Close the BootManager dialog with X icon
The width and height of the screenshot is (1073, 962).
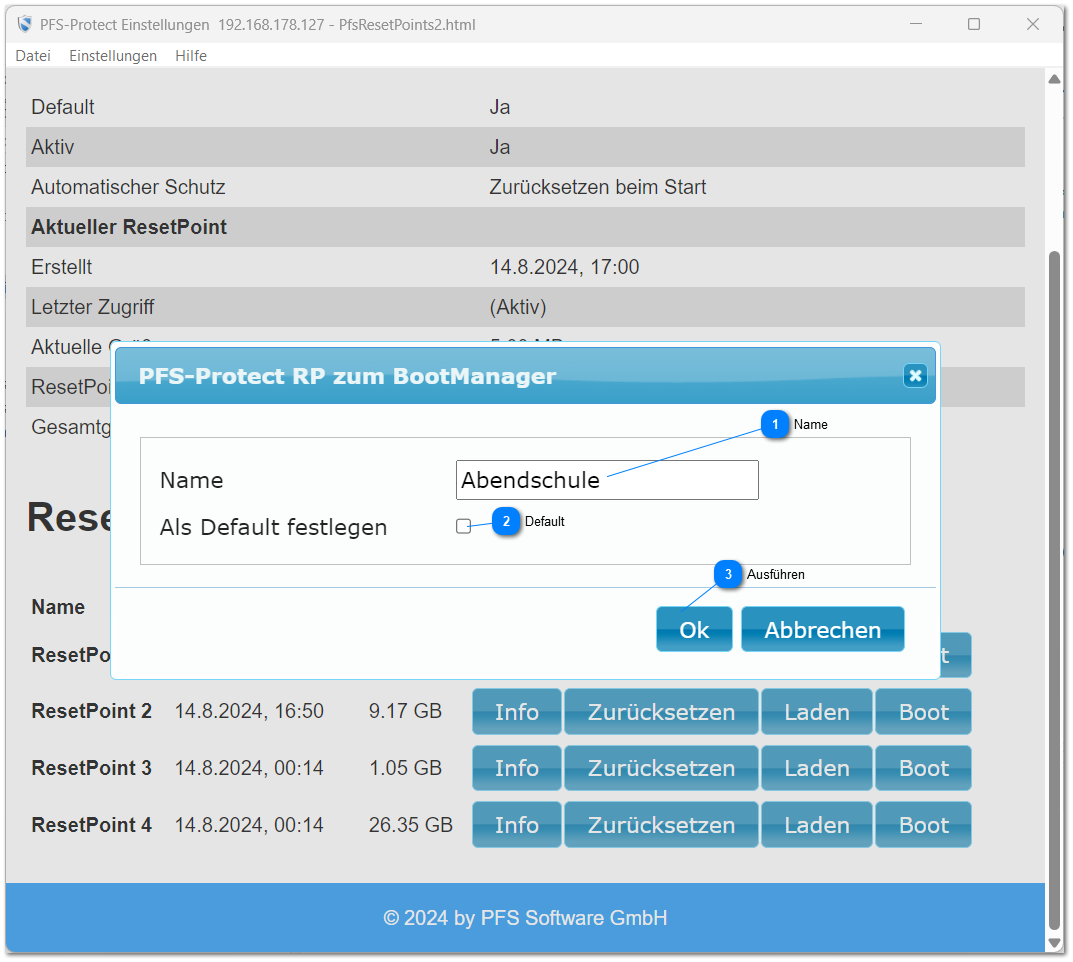click(x=914, y=376)
